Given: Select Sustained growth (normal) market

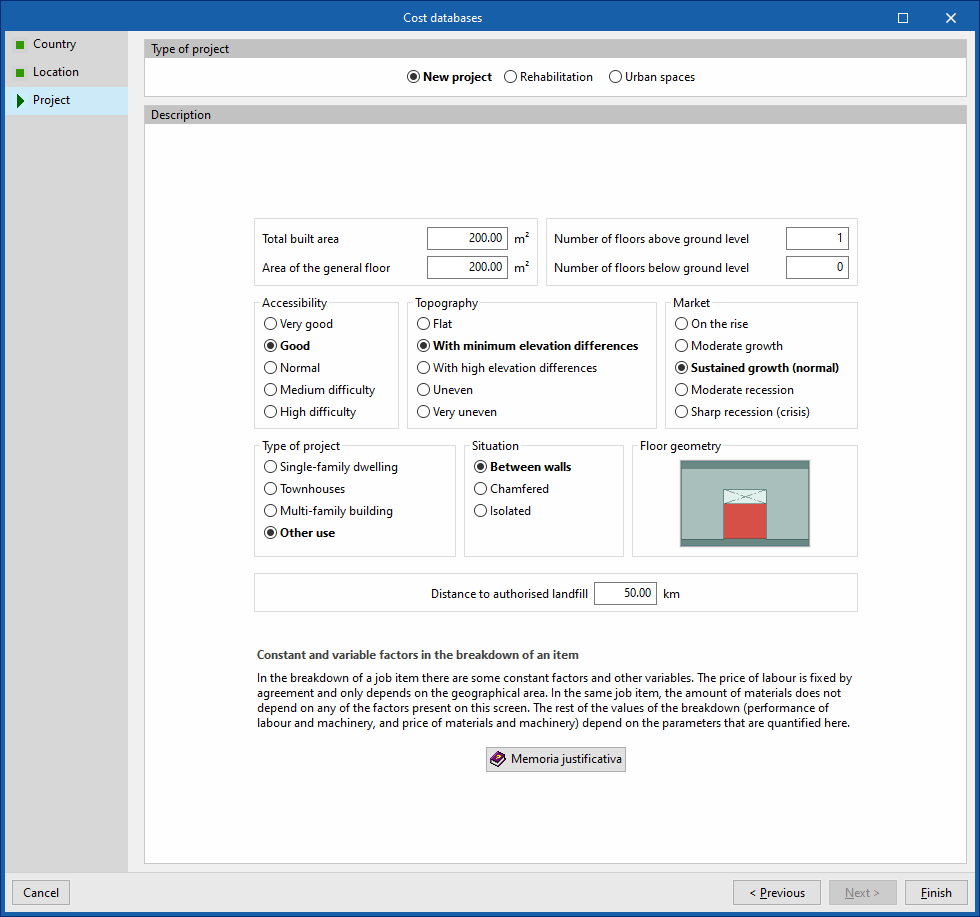Looking at the screenshot, I should (x=757, y=368).
